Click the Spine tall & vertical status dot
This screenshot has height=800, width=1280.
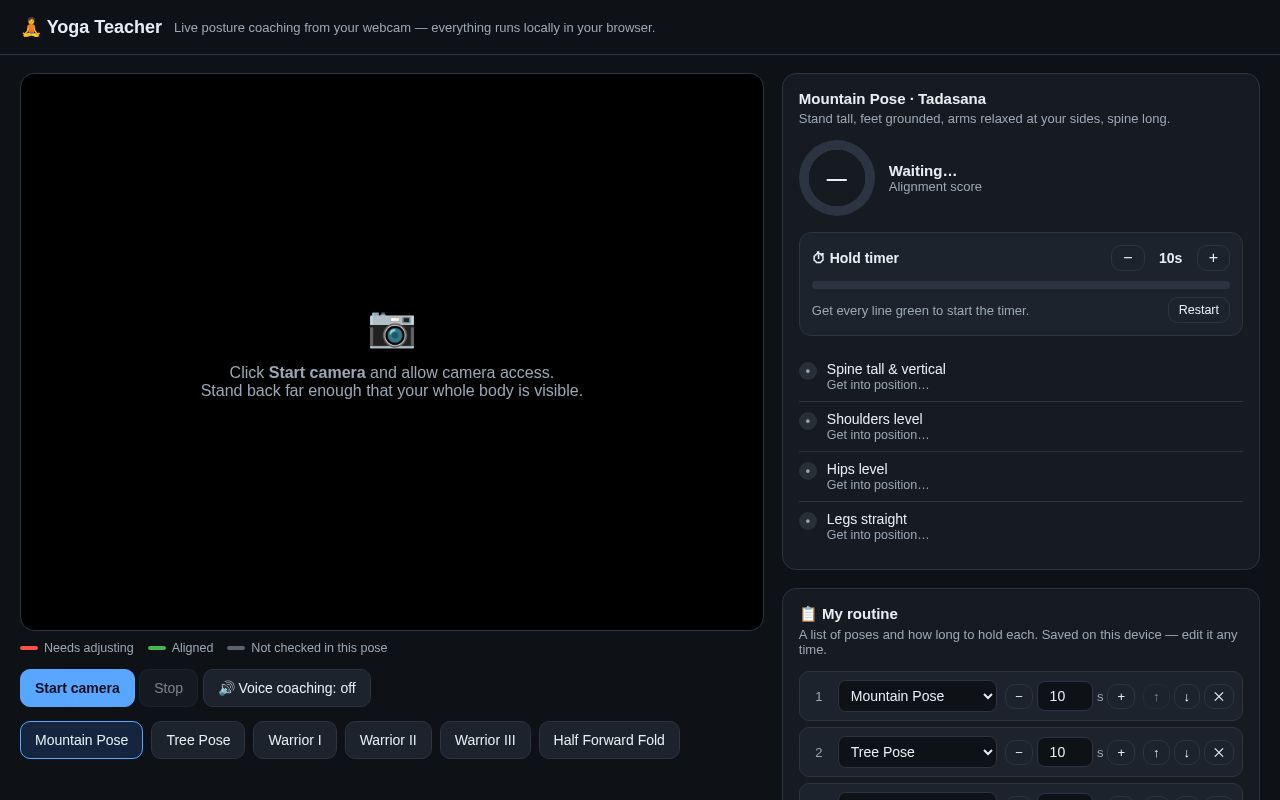point(808,371)
